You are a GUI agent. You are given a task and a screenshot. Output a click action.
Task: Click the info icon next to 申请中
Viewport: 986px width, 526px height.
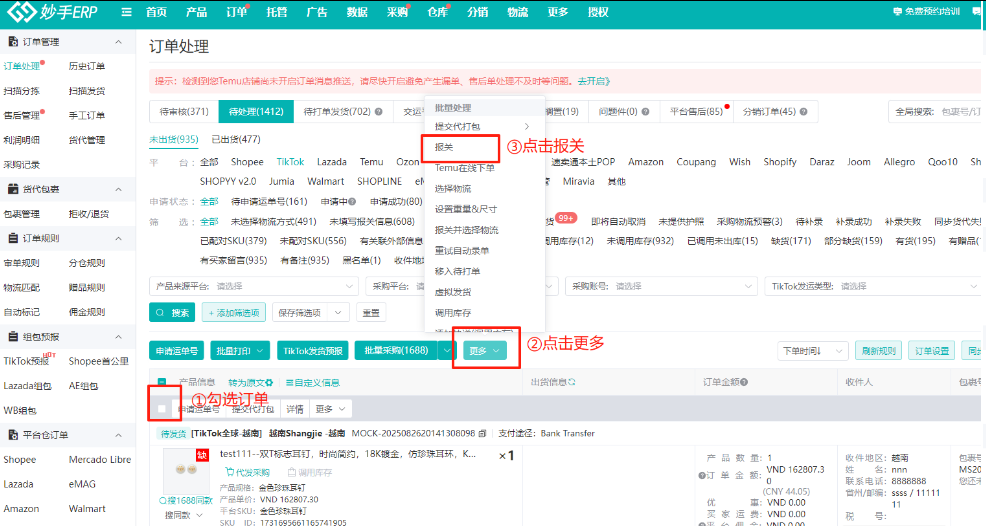click(x=352, y=202)
